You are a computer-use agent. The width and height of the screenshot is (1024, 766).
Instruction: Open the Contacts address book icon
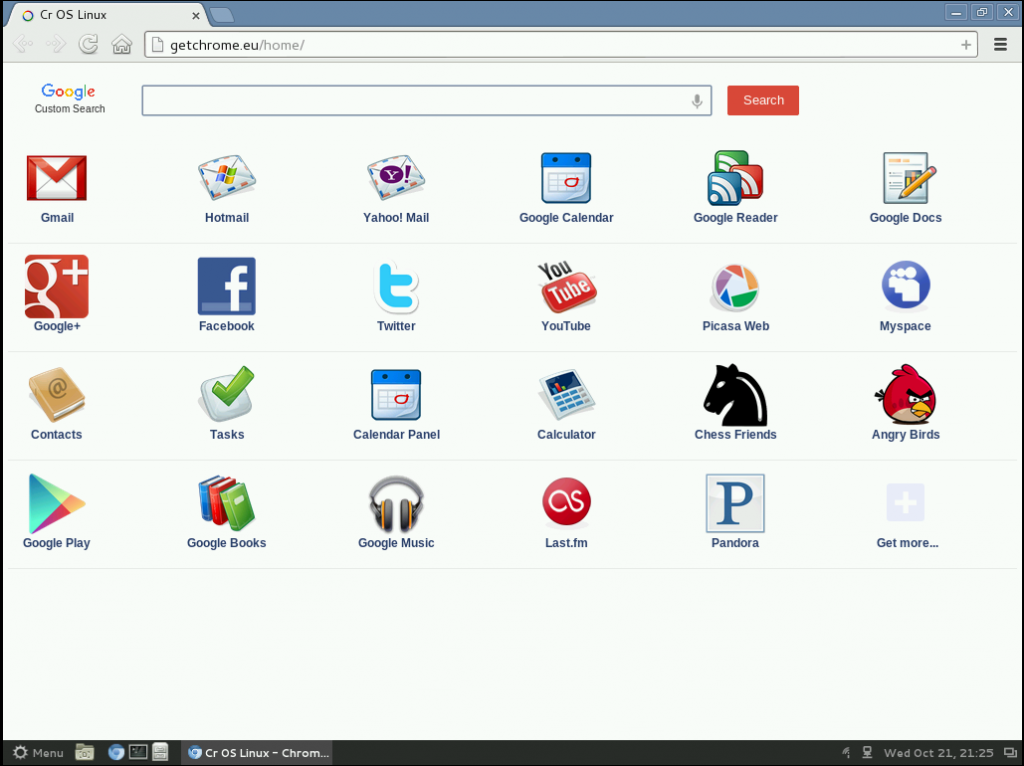coord(57,394)
